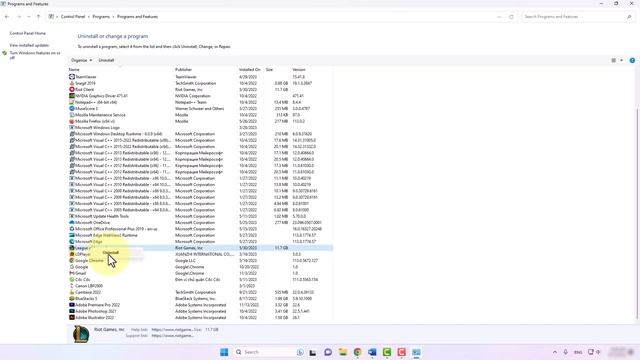Select the Google Chrome program icon
This screenshot has height=360, width=640.
click(x=72, y=260)
